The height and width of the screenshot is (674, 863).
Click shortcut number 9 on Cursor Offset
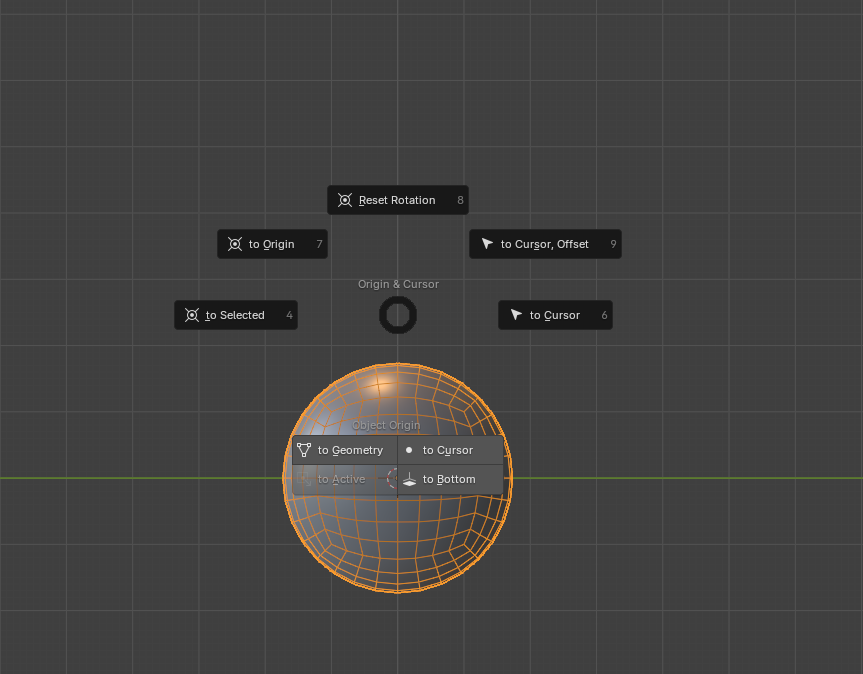click(613, 244)
